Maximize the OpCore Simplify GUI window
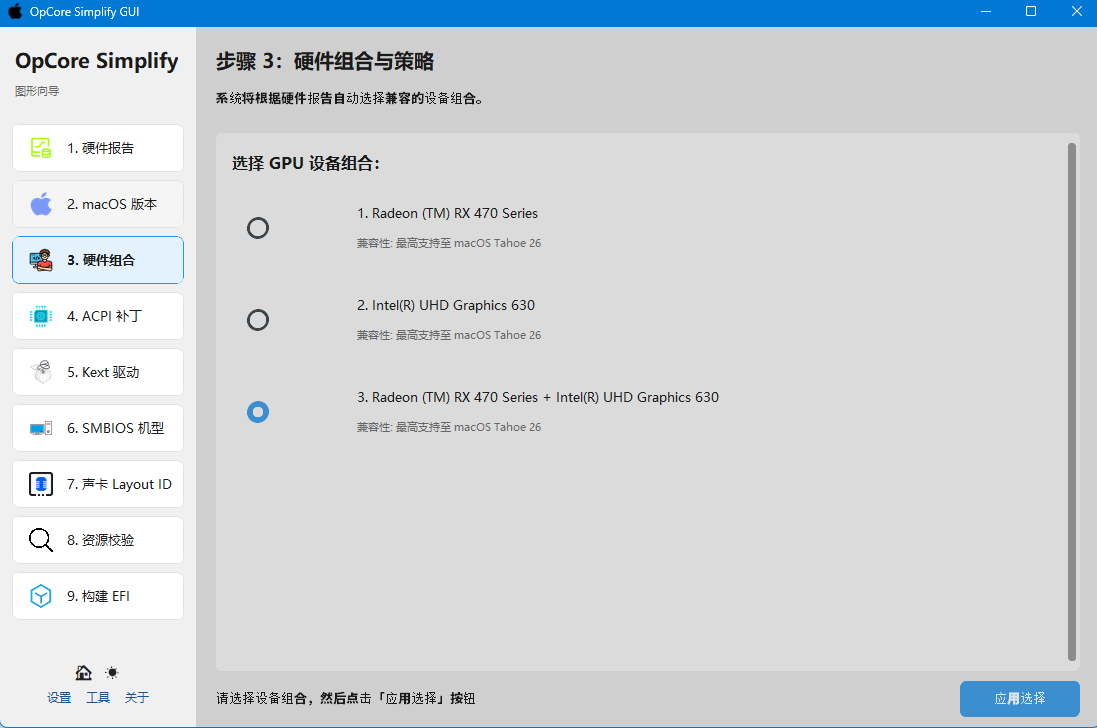This screenshot has width=1097, height=728. [1031, 12]
